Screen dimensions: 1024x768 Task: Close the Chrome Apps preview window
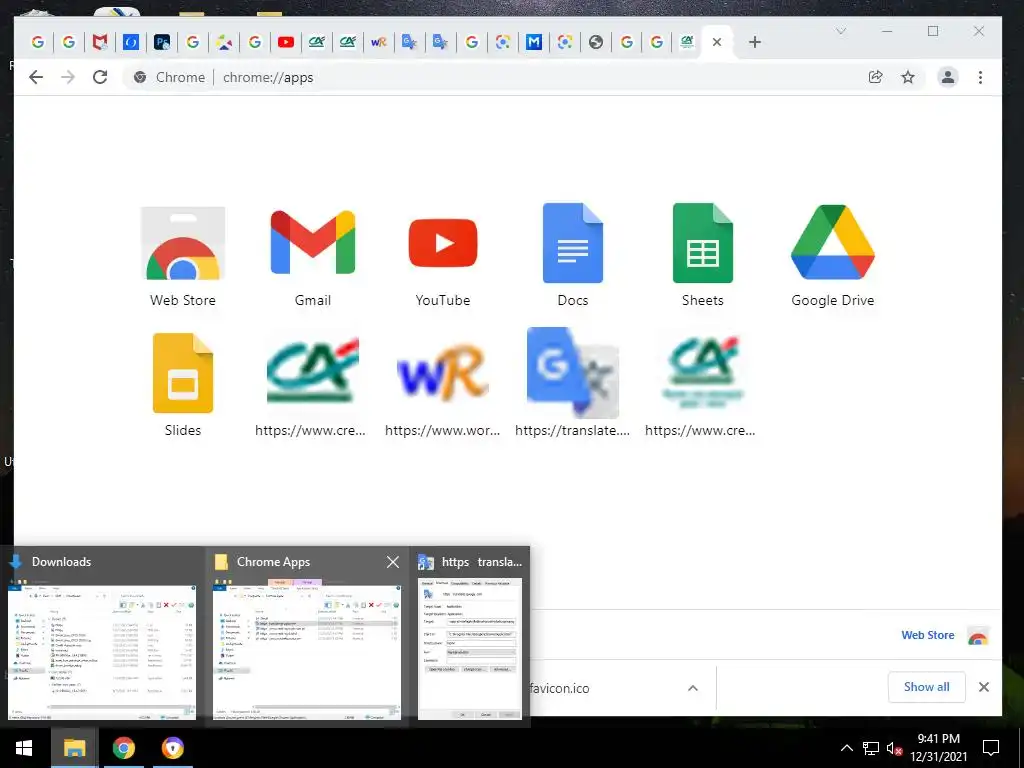pyautogui.click(x=392, y=562)
